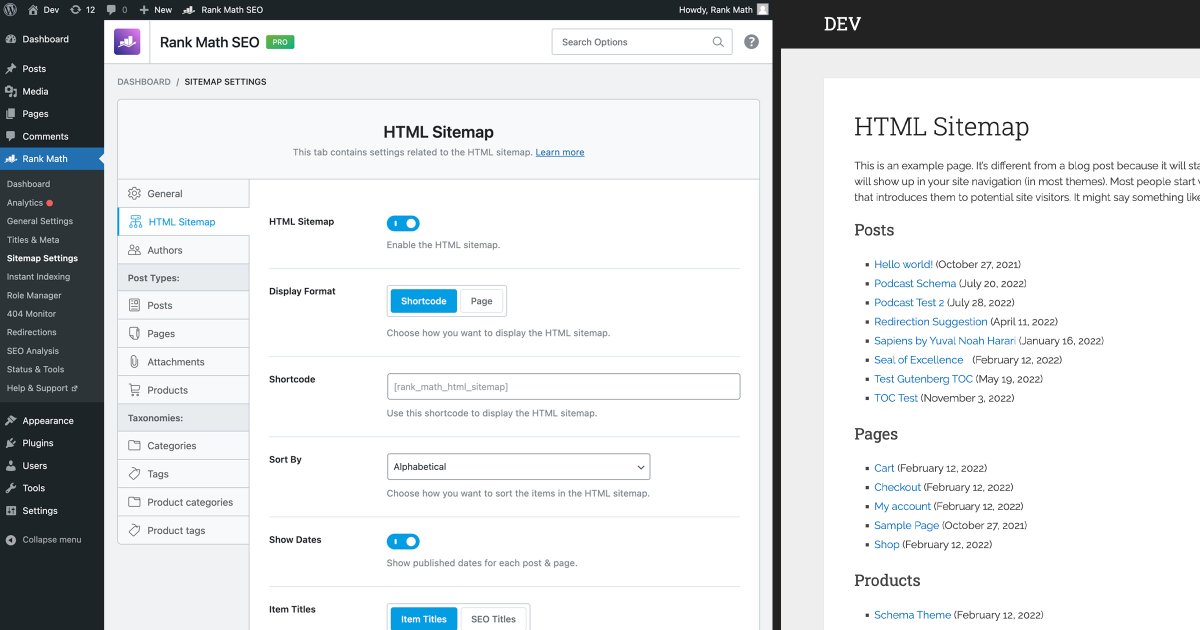This screenshot has width=1200, height=630.
Task: Select Shortcode display format
Action: pos(423,301)
